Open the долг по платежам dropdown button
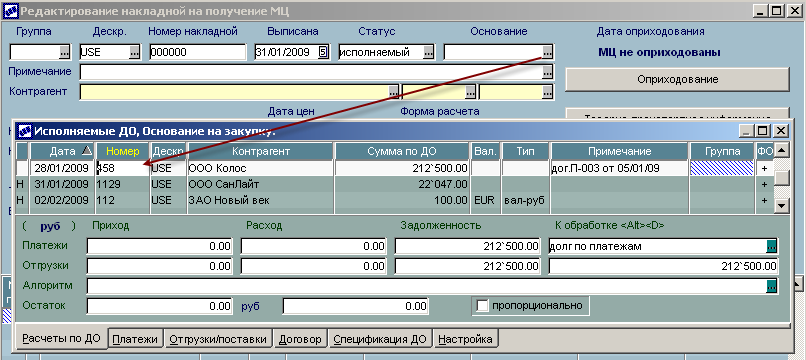 point(772,246)
